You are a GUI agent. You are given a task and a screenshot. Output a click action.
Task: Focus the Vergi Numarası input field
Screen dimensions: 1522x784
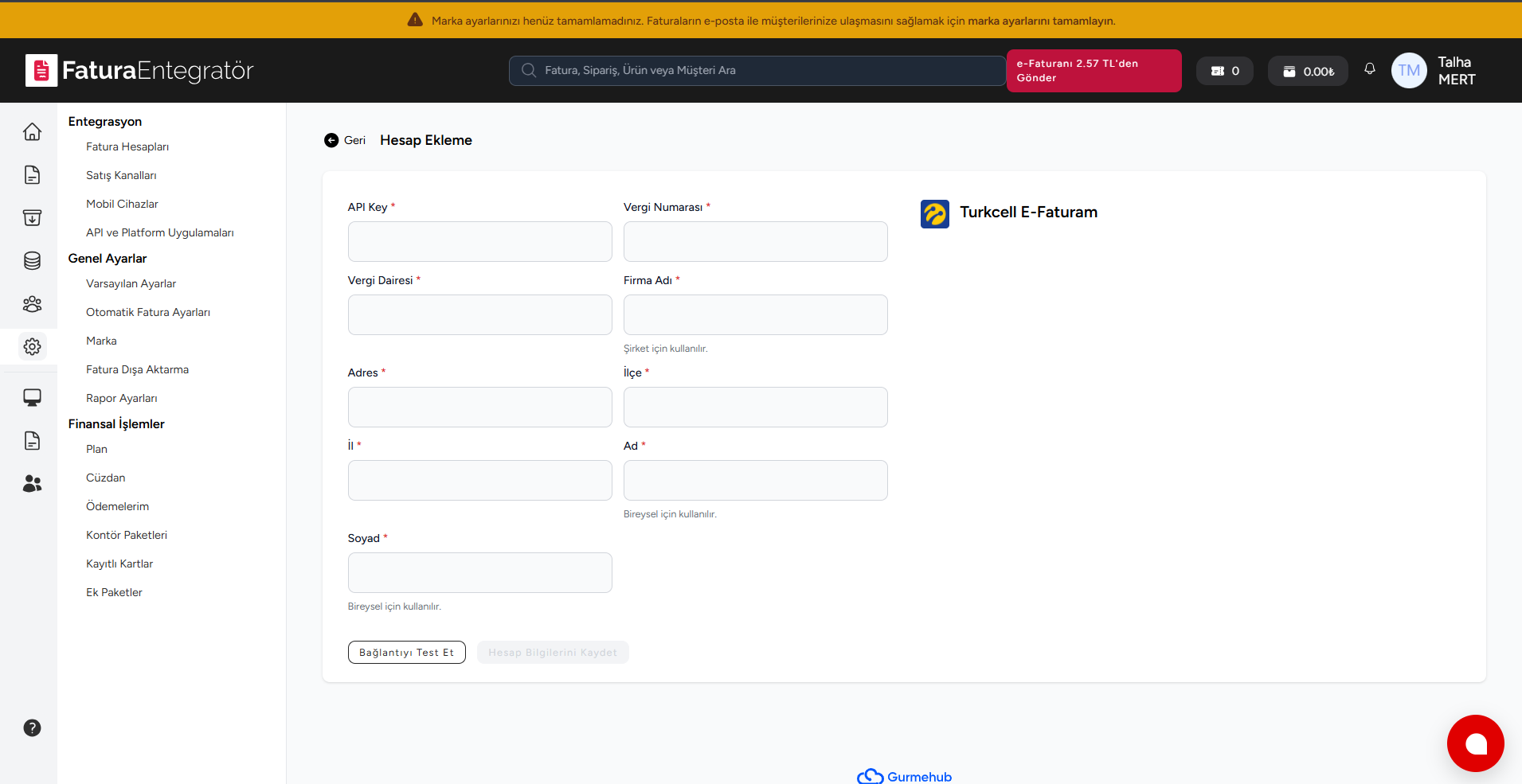click(x=756, y=241)
